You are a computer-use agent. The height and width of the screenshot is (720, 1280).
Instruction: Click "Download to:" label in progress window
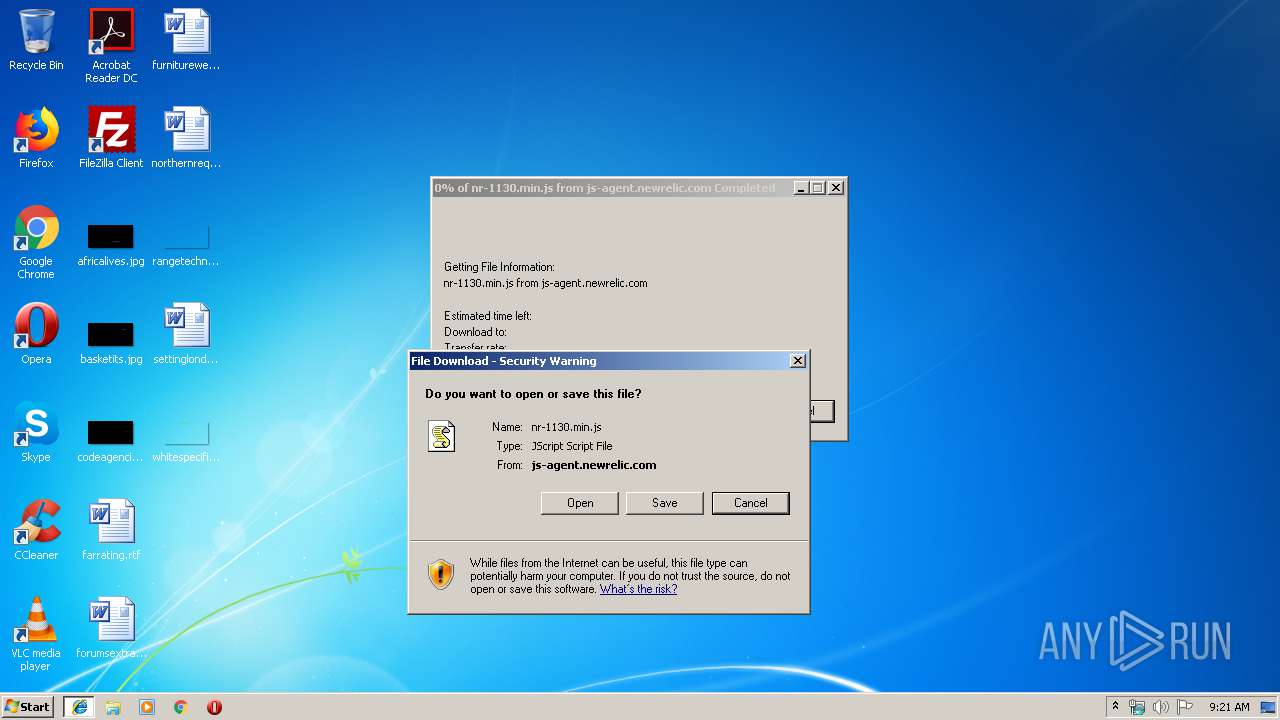tap(475, 332)
